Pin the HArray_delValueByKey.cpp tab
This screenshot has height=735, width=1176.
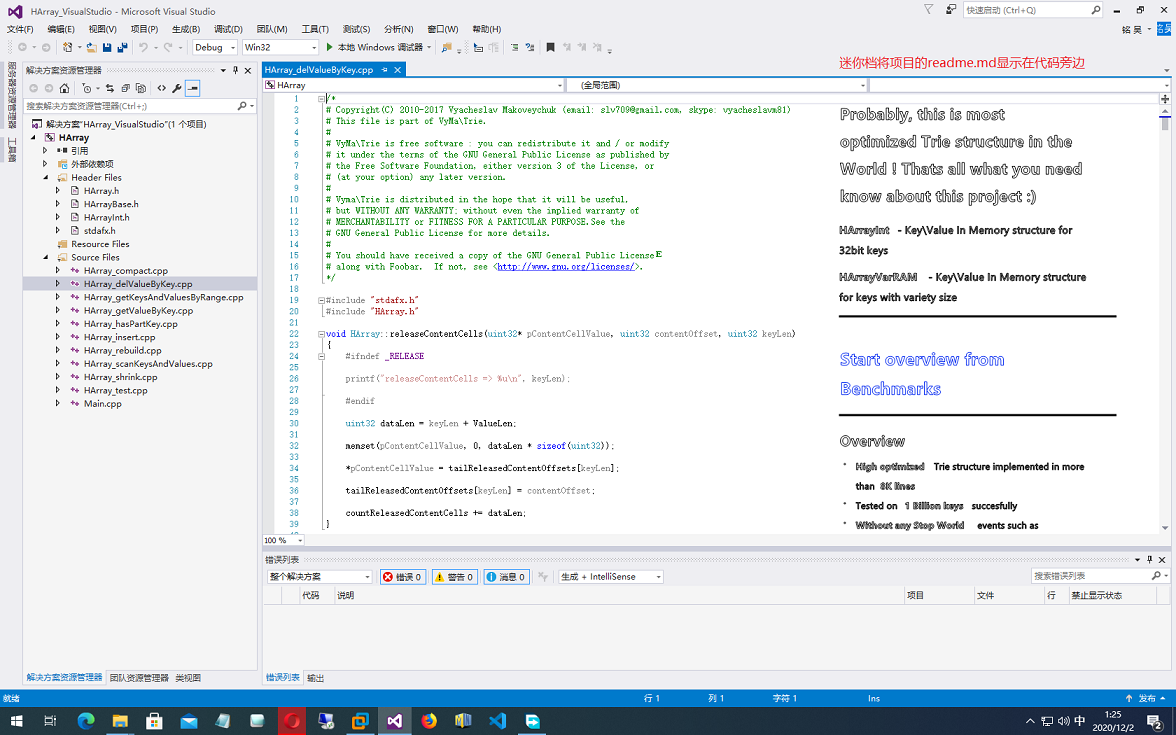click(385, 70)
